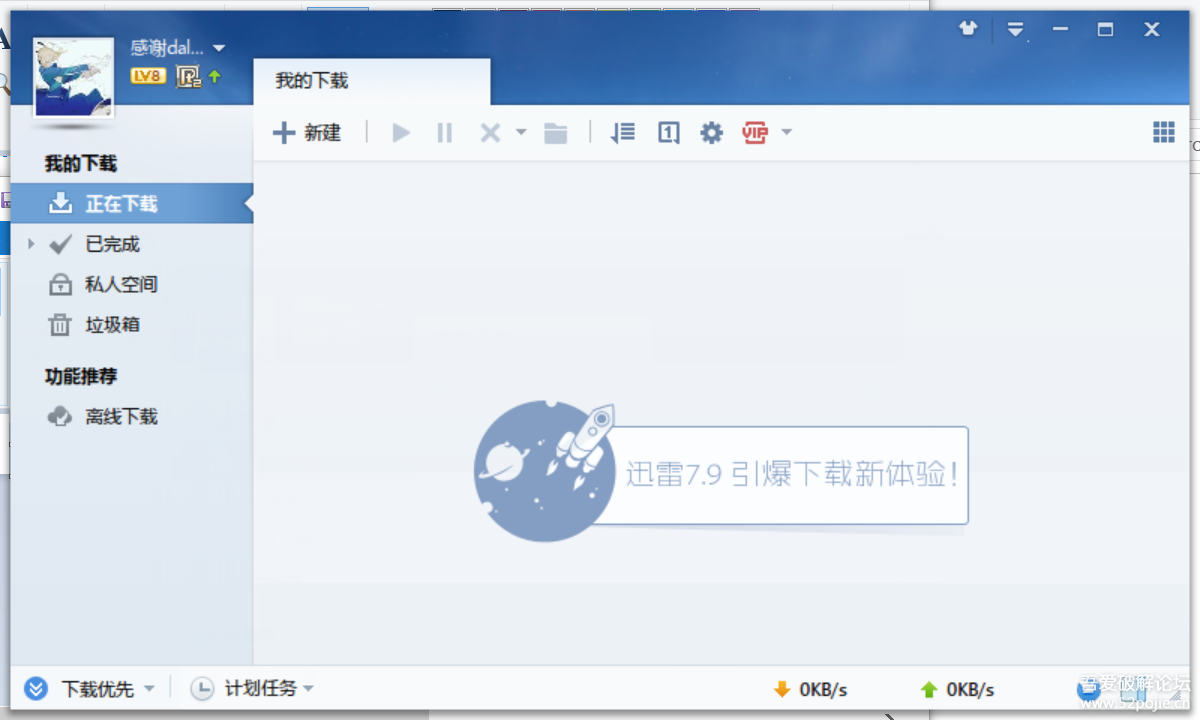Click the shirt skin icon
The image size is (1200, 720).
coord(967,29)
